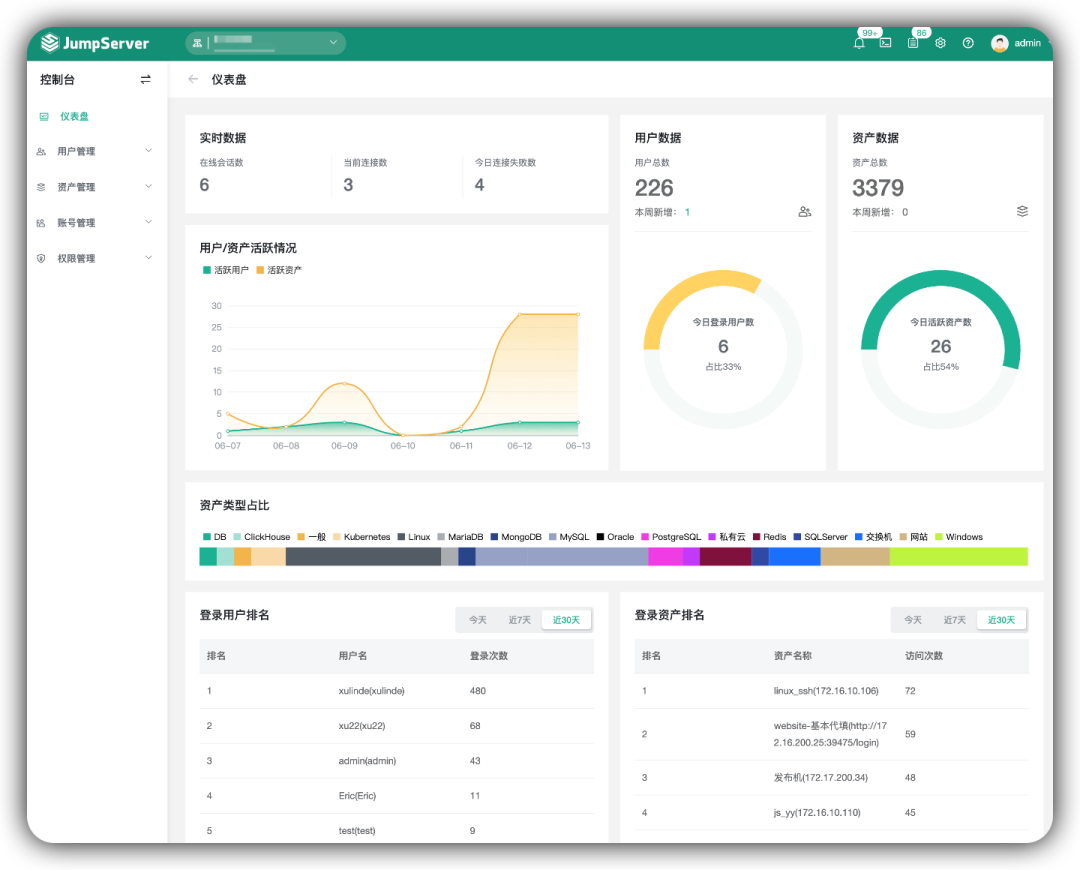Viewport: 1080px width, 870px height.
Task: Click the 仪表盘 sidebar icon
Action: pos(44,116)
